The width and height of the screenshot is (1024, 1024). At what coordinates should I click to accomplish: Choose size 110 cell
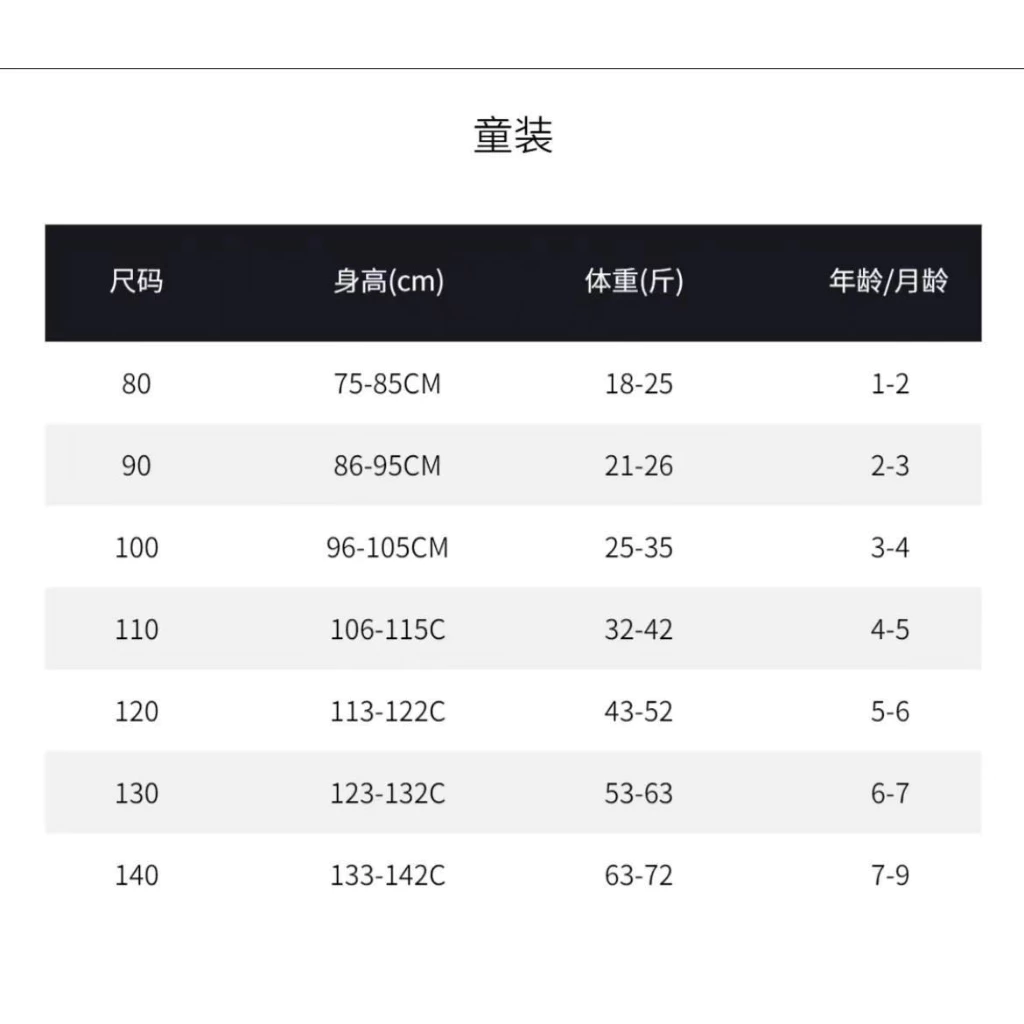pyautogui.click(x=136, y=630)
